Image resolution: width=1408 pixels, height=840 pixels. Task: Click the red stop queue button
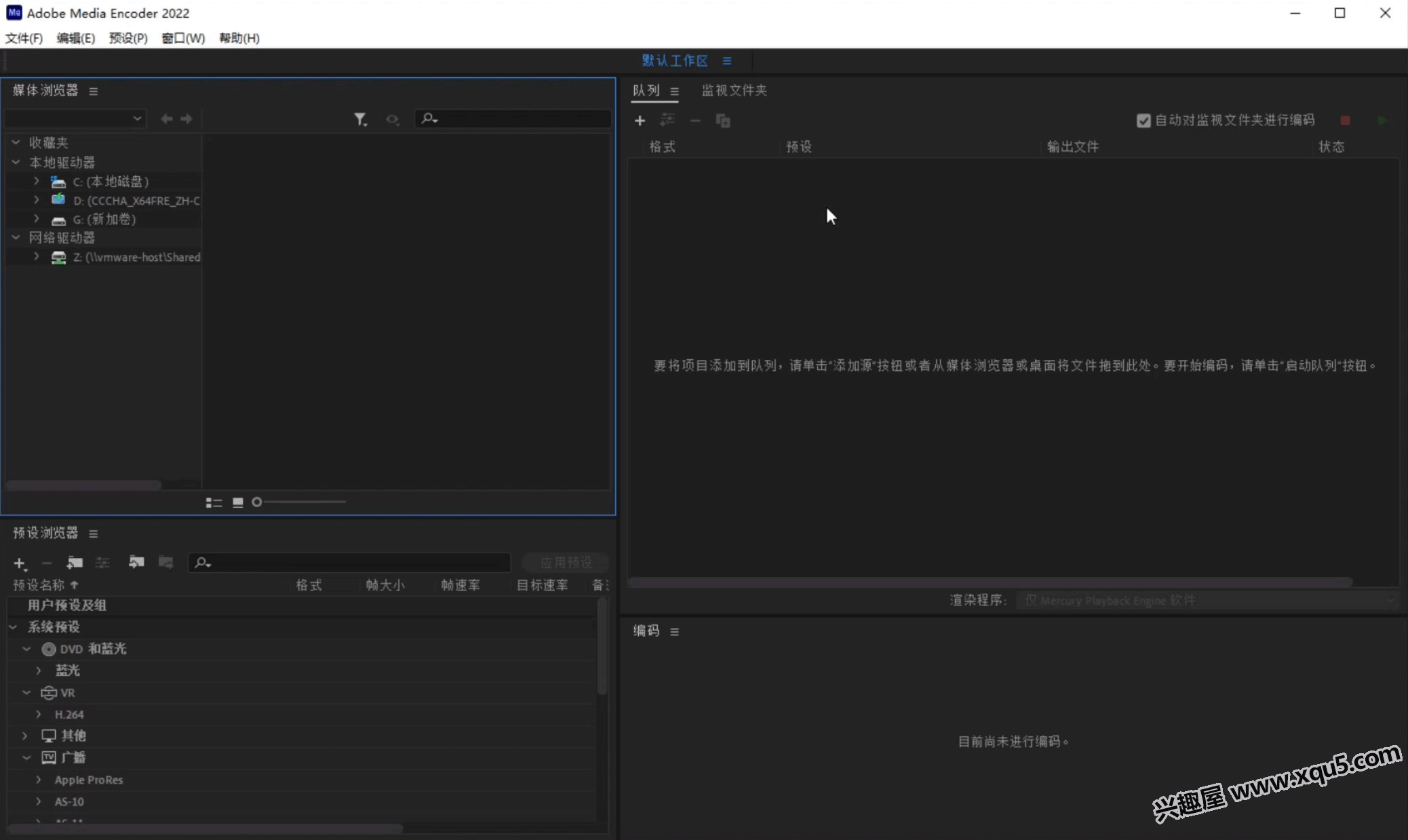click(1345, 120)
